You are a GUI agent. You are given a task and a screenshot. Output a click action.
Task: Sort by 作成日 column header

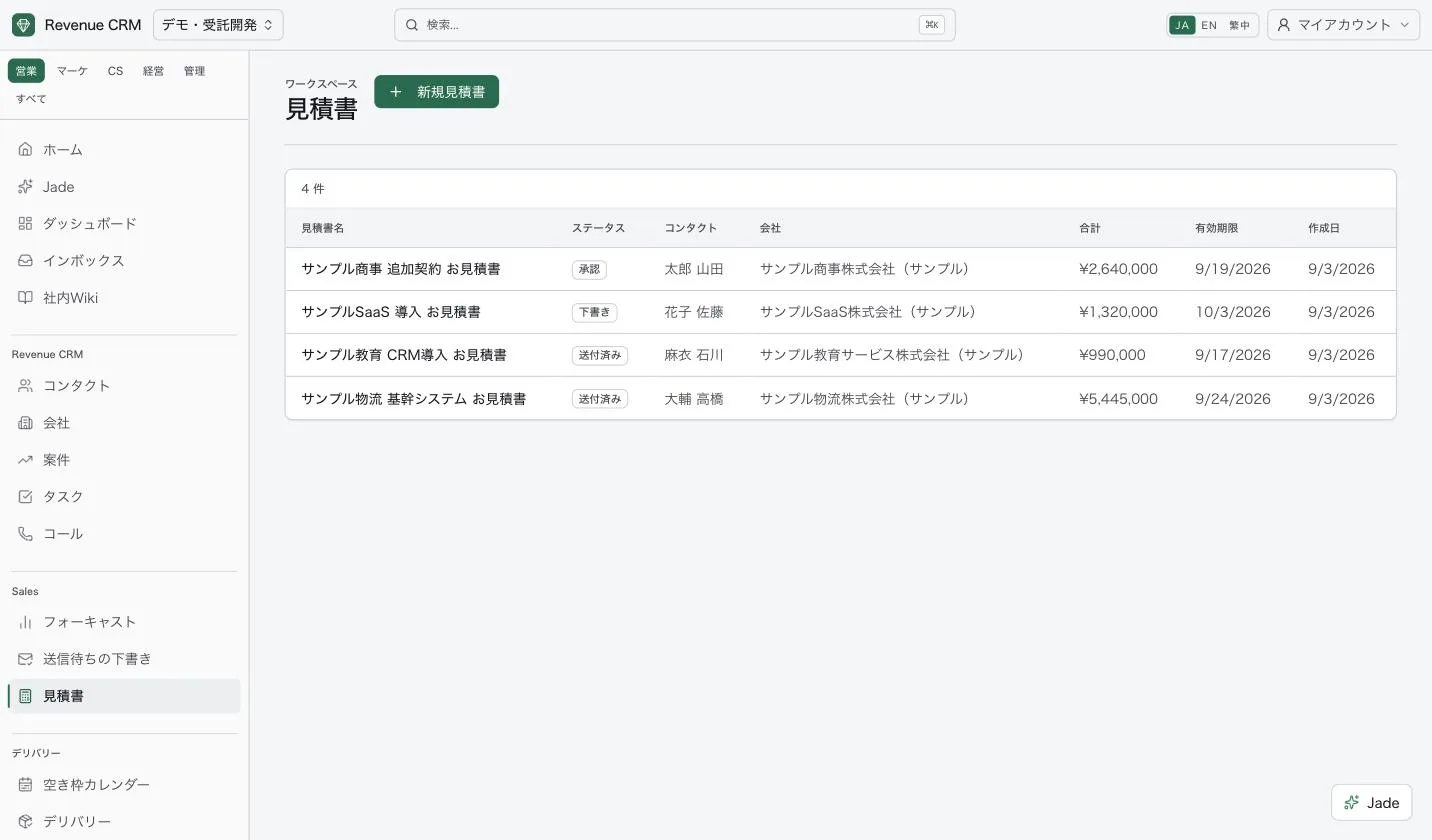click(x=1324, y=228)
